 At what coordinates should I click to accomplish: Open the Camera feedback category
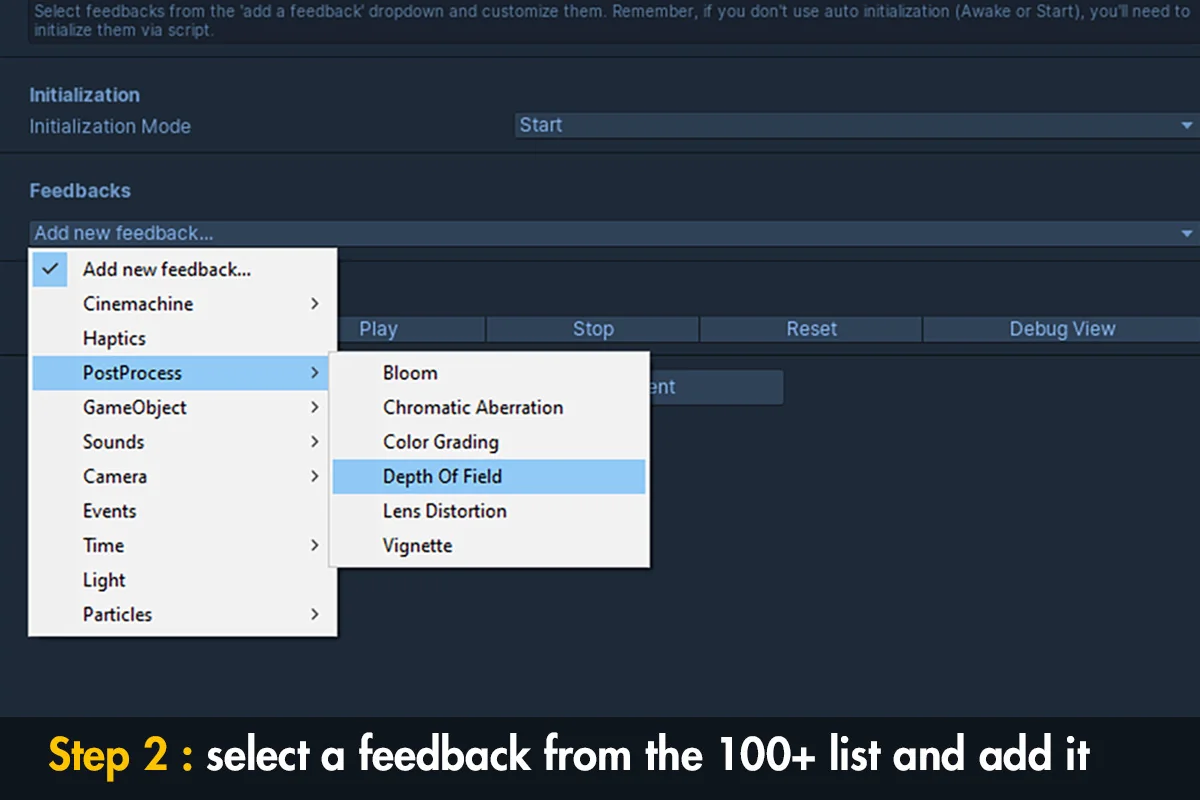tap(115, 476)
